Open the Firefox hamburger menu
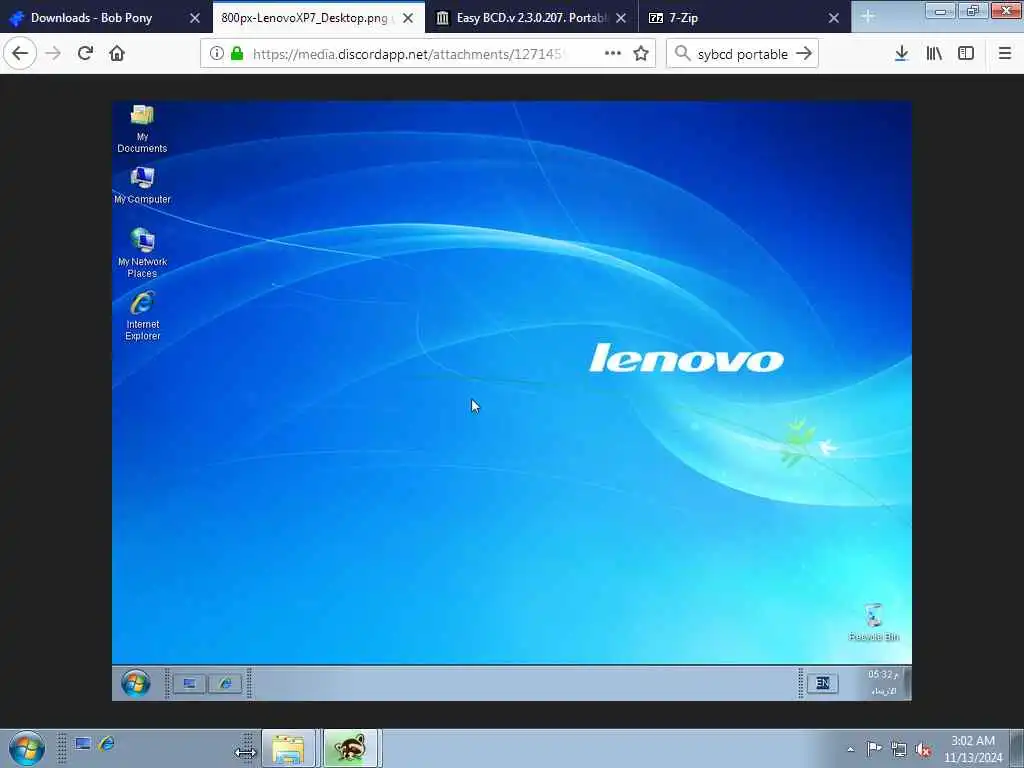Viewport: 1024px width, 768px height. pos(1005,54)
